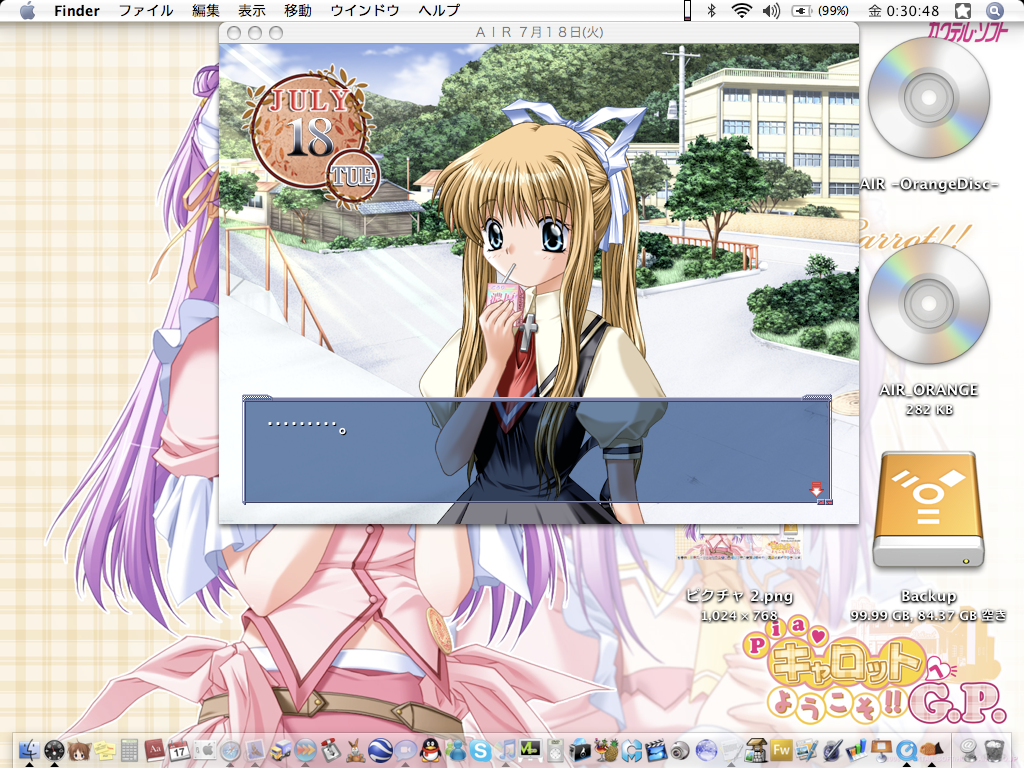
Task: Open the Apple menu
Action: [27, 10]
